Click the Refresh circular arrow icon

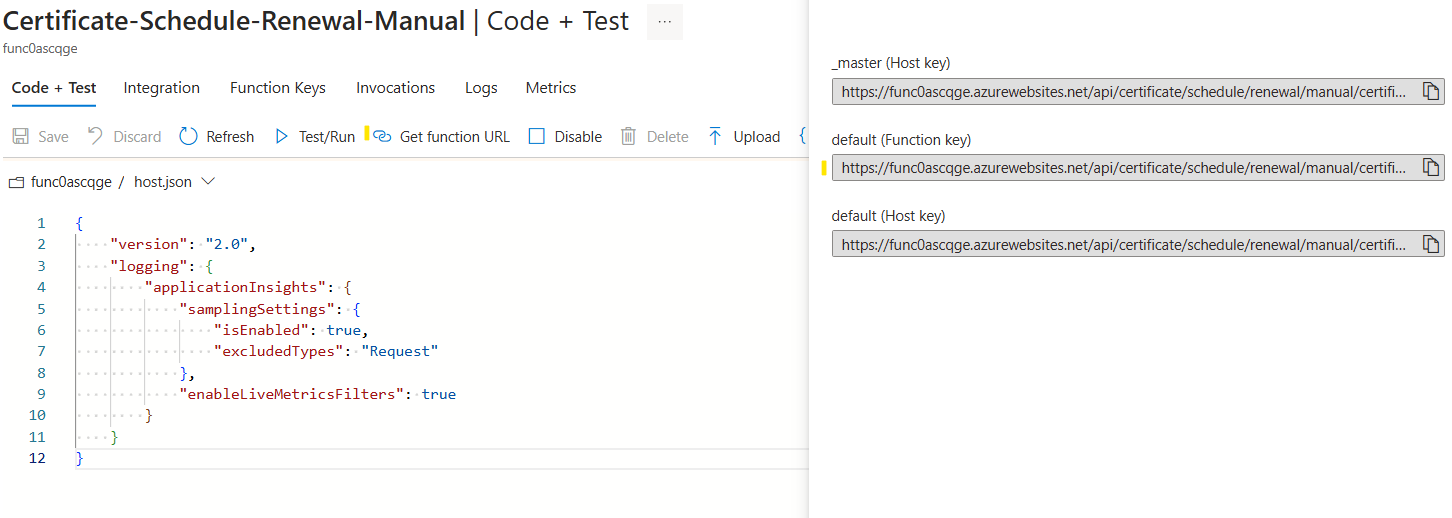tap(188, 136)
